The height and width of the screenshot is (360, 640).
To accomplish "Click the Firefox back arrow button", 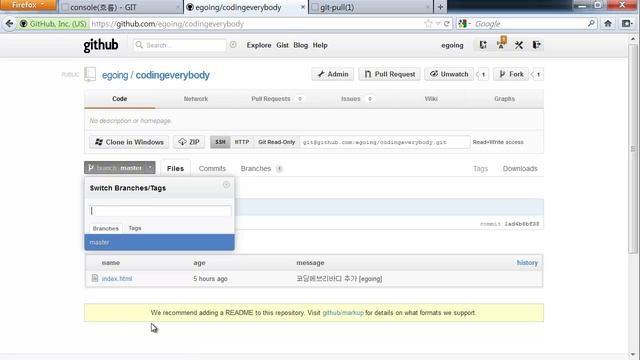I will pos(9,24).
